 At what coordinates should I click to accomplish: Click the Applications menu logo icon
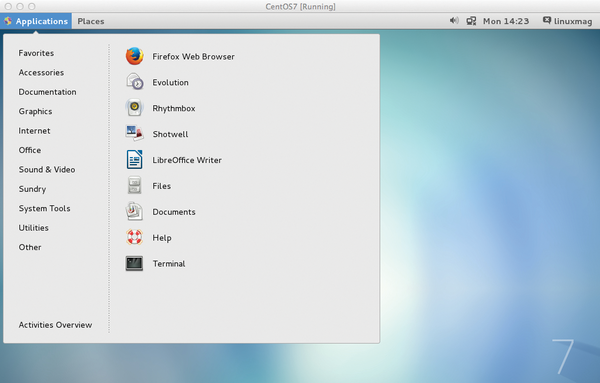click(8, 21)
